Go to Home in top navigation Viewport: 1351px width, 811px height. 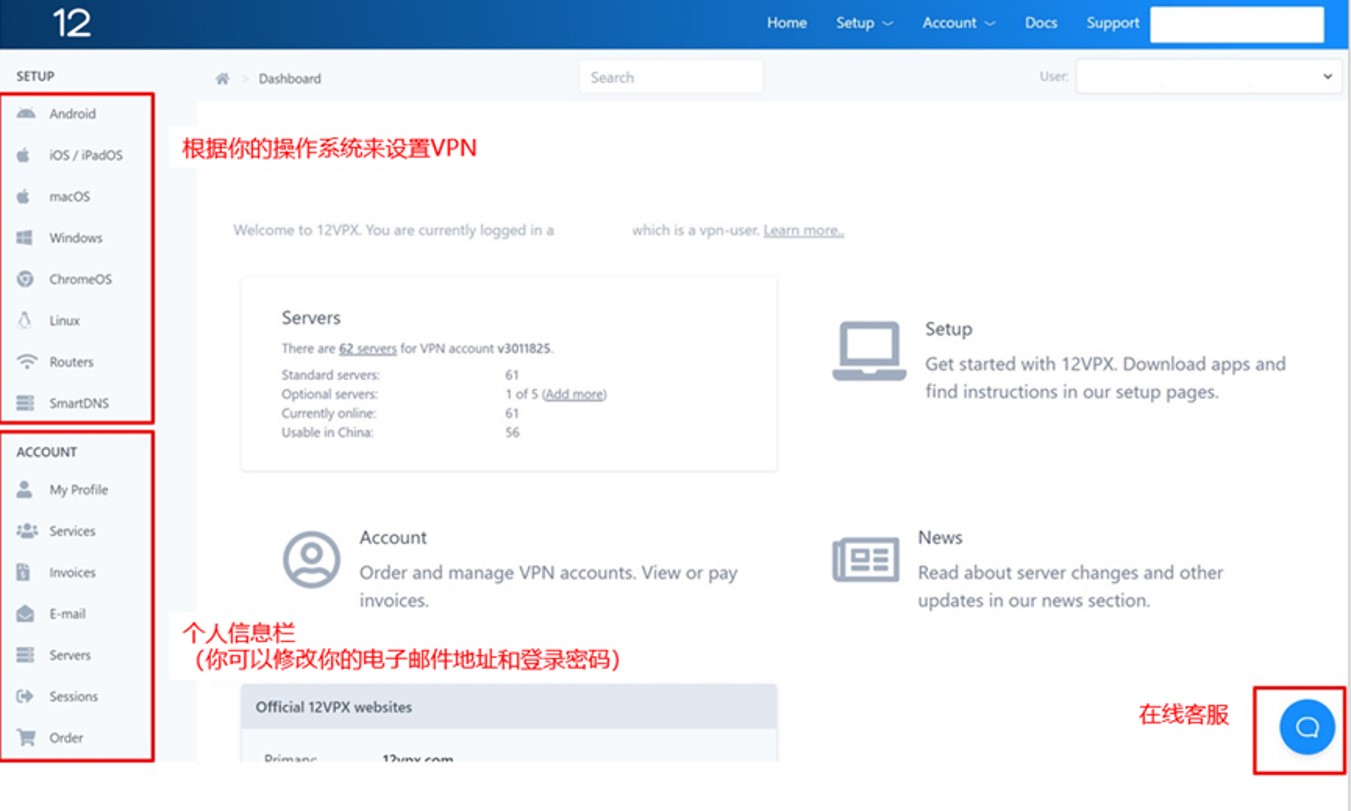click(787, 23)
